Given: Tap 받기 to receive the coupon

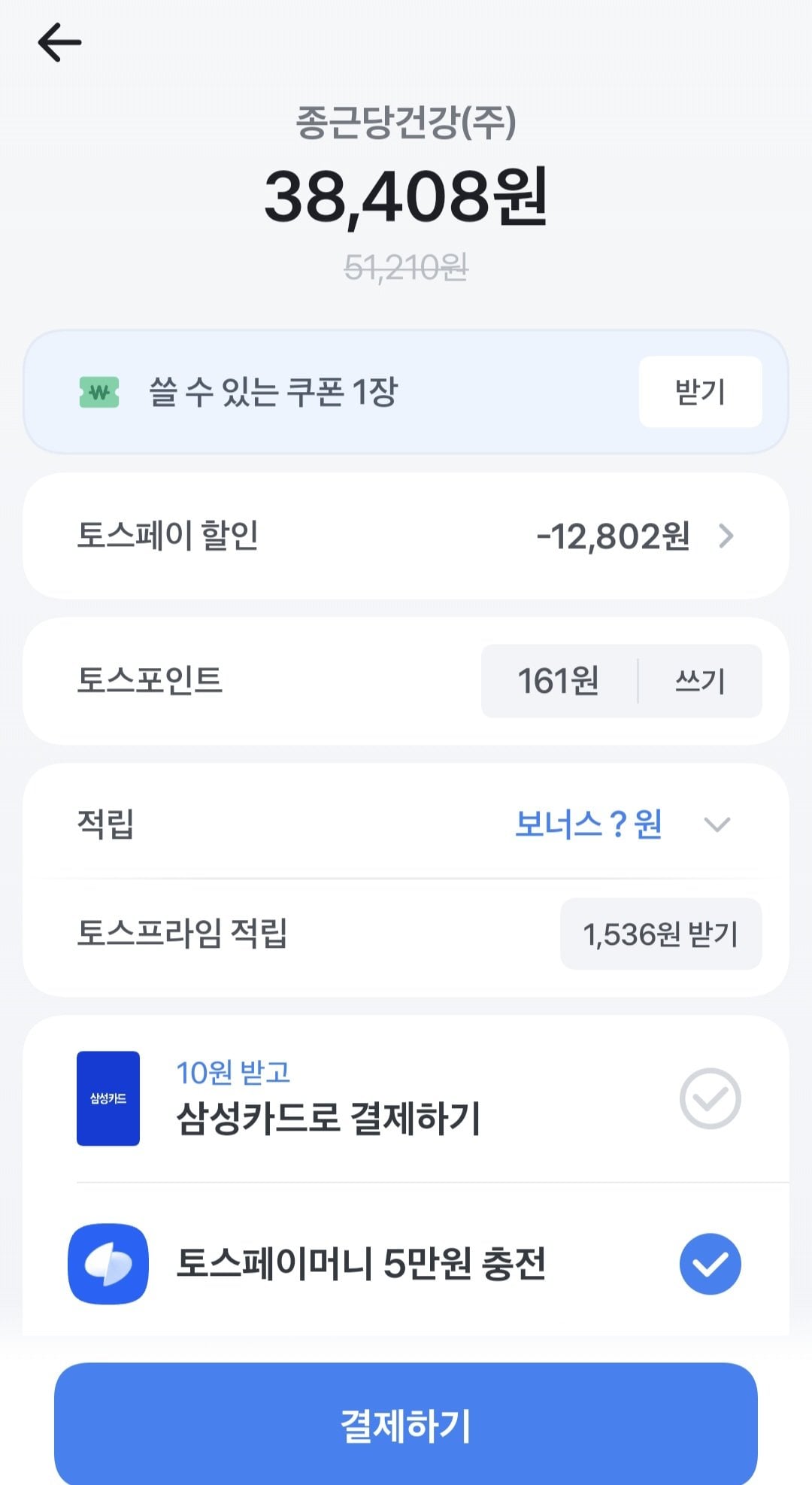Looking at the screenshot, I should pyautogui.click(x=700, y=392).
